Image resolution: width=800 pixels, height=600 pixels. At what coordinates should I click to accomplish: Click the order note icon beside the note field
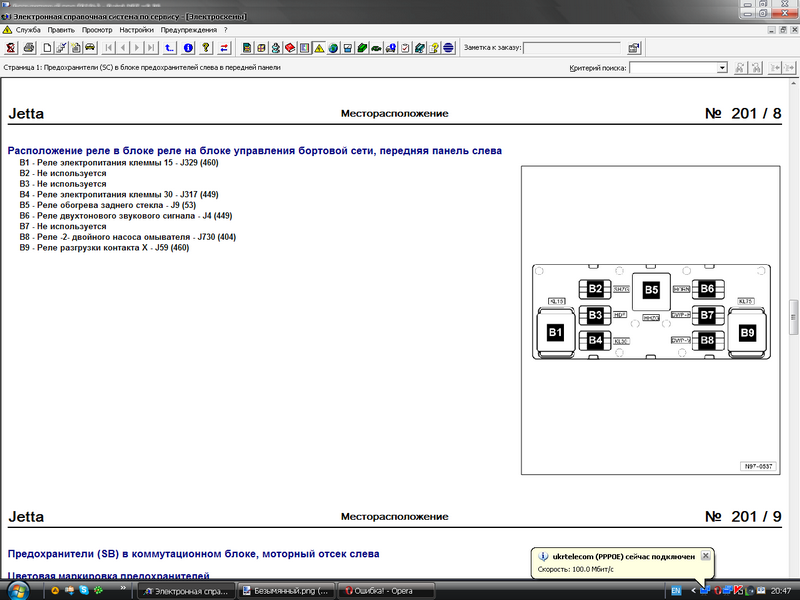pyautogui.click(x=634, y=48)
